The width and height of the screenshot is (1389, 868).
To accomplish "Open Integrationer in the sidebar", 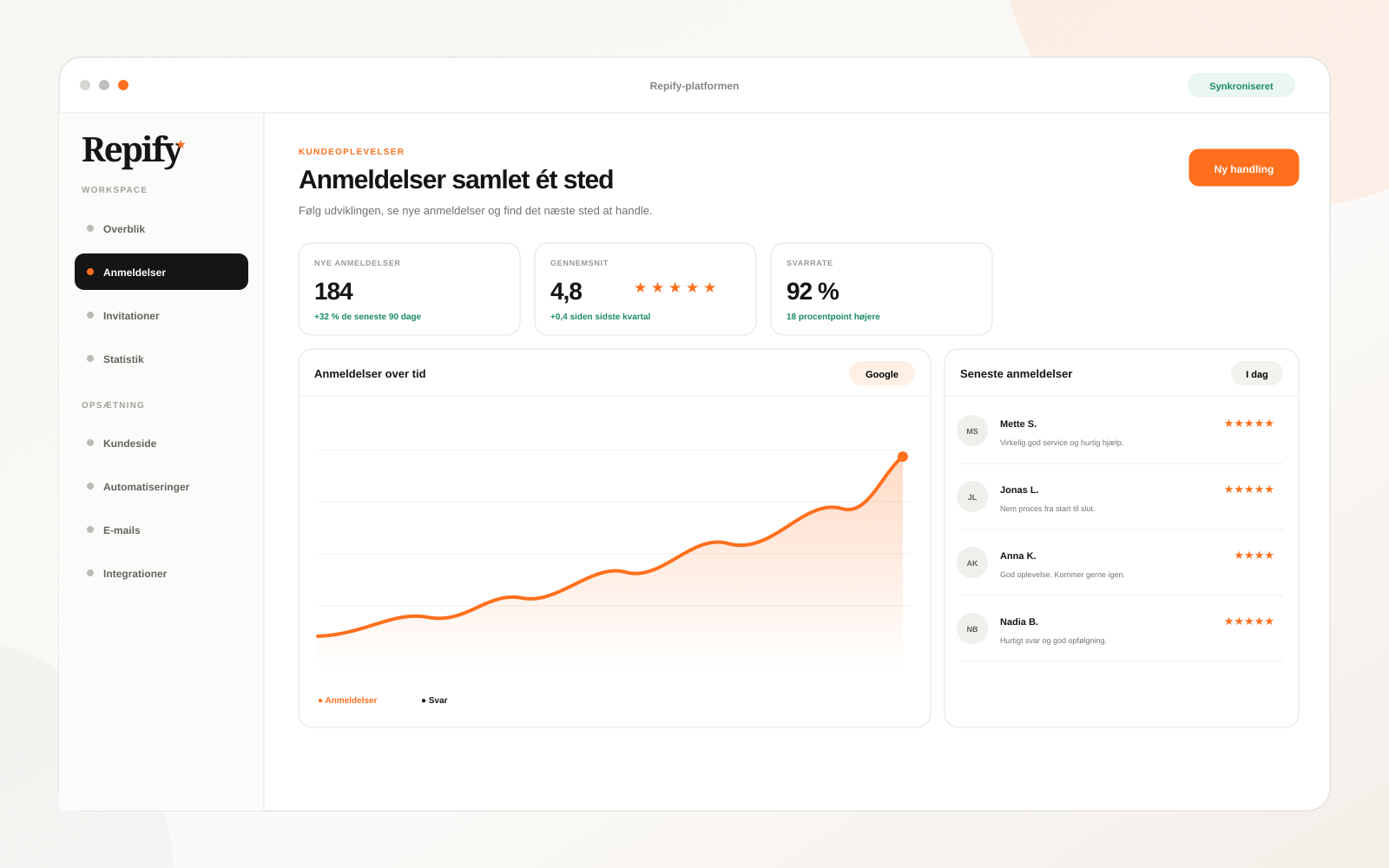I will [x=161, y=573].
